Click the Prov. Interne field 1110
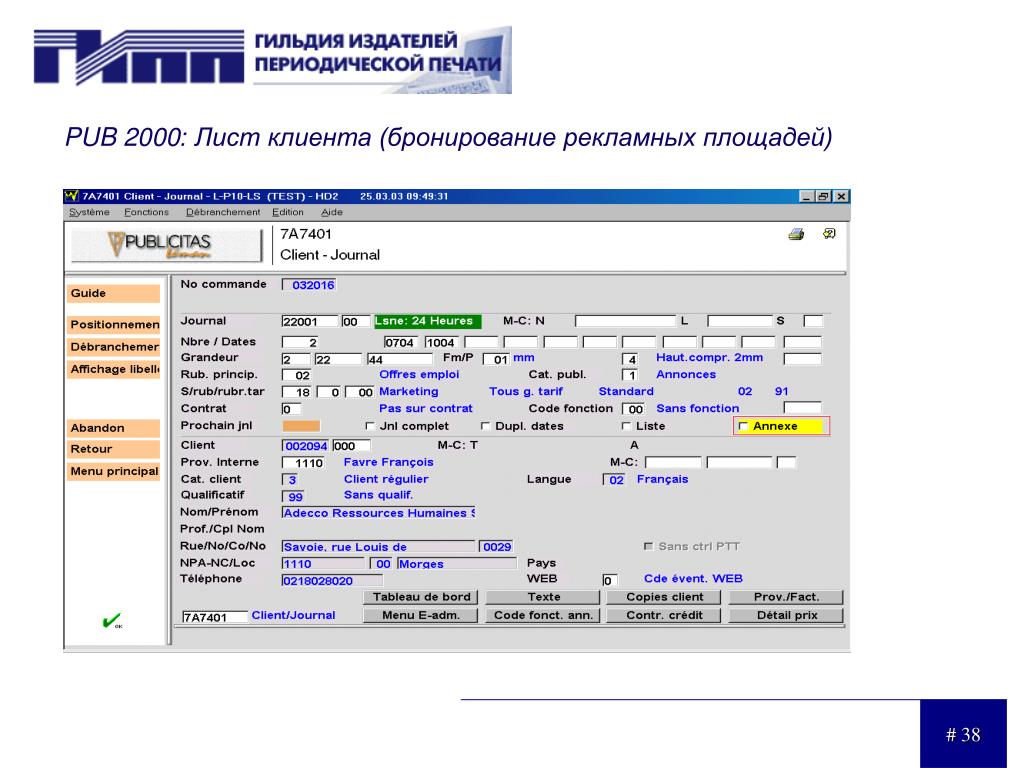 coord(304,462)
